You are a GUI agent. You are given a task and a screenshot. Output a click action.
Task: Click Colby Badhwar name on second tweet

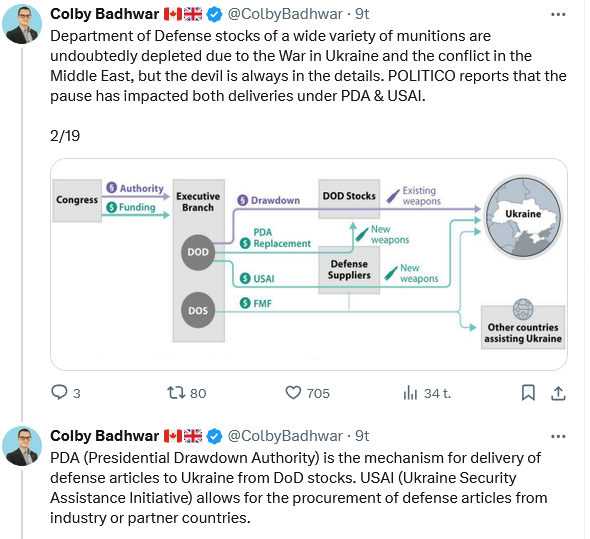pos(105,436)
